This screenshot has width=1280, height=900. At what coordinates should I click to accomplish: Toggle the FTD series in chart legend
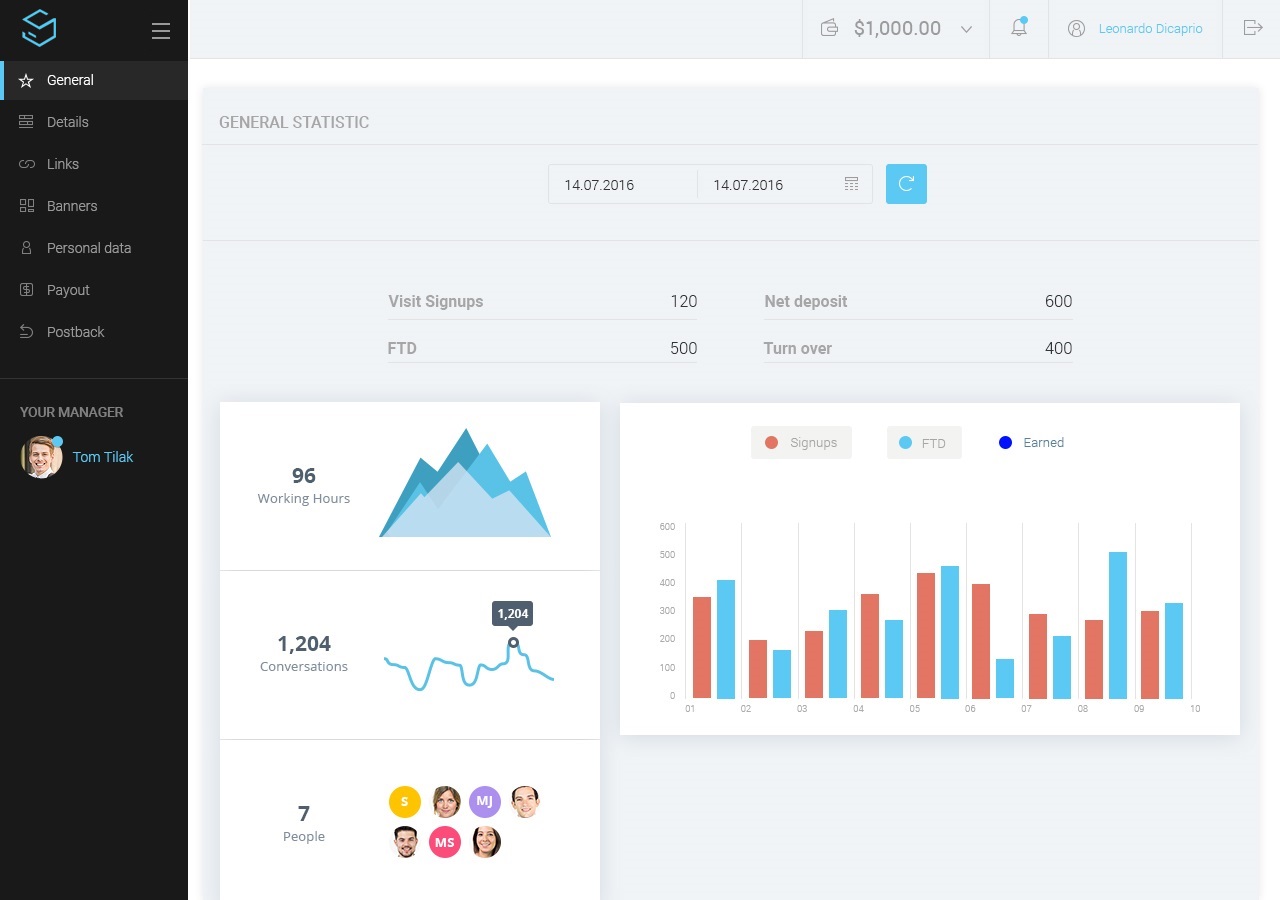pos(923,443)
